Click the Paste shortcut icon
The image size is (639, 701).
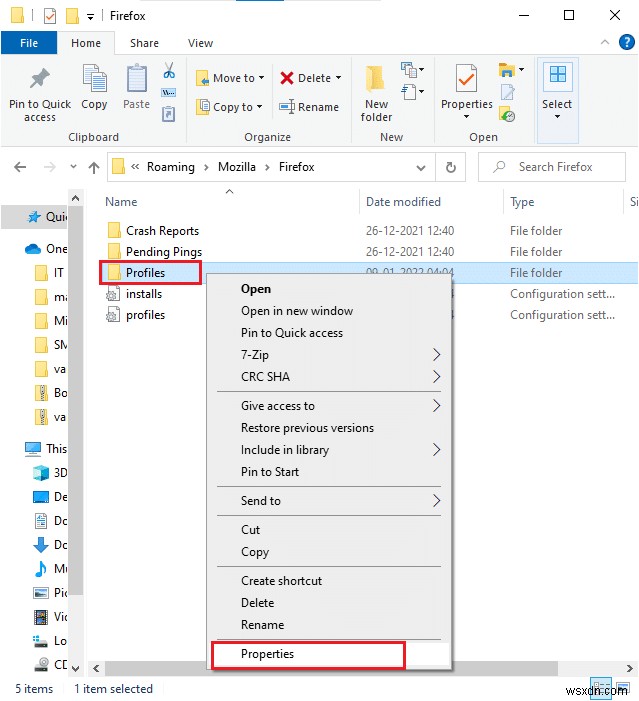pos(169,114)
